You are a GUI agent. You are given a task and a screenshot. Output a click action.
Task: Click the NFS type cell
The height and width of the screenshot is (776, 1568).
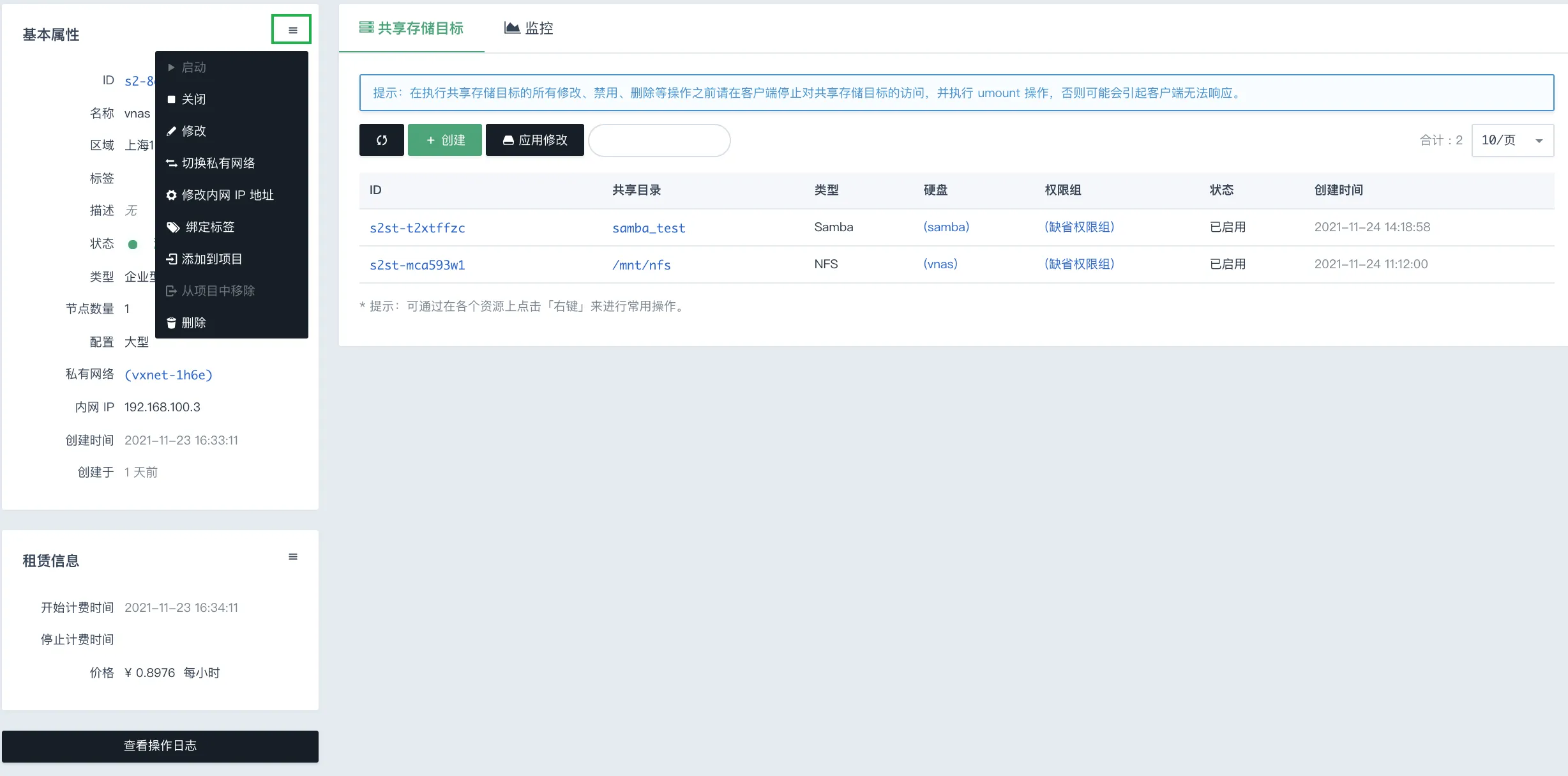pyautogui.click(x=825, y=264)
